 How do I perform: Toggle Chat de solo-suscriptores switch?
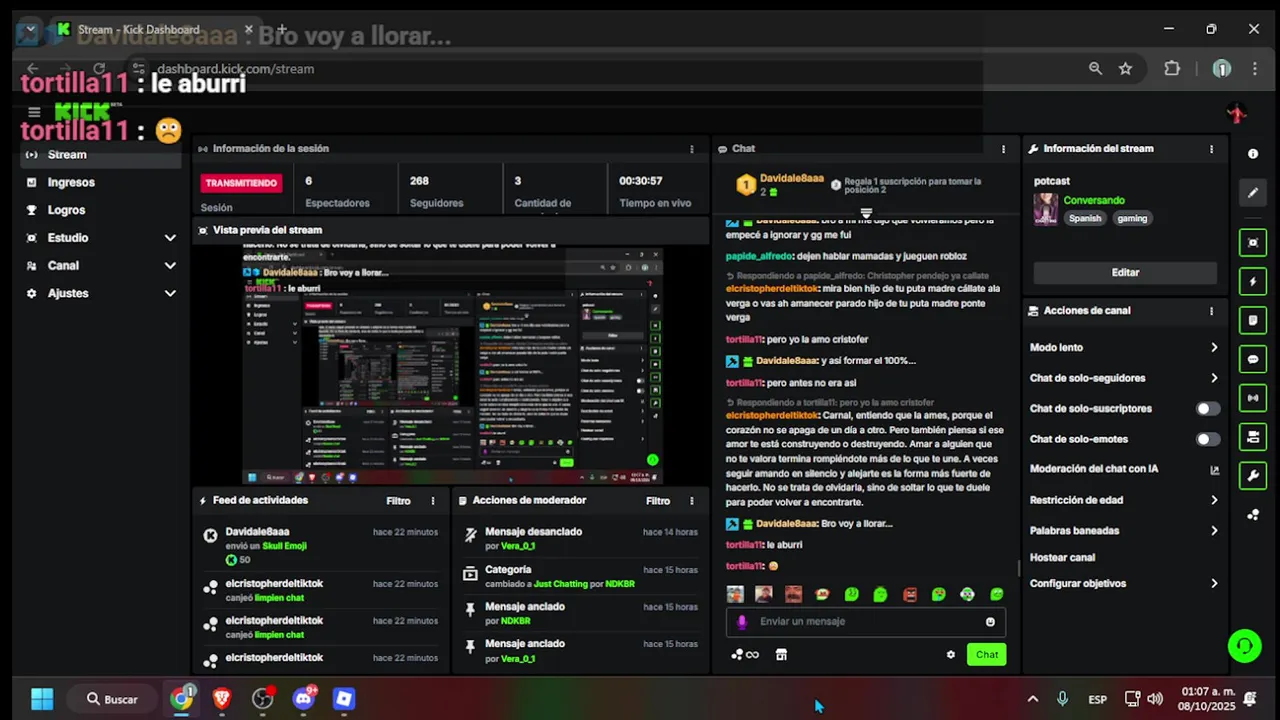[1208, 409]
